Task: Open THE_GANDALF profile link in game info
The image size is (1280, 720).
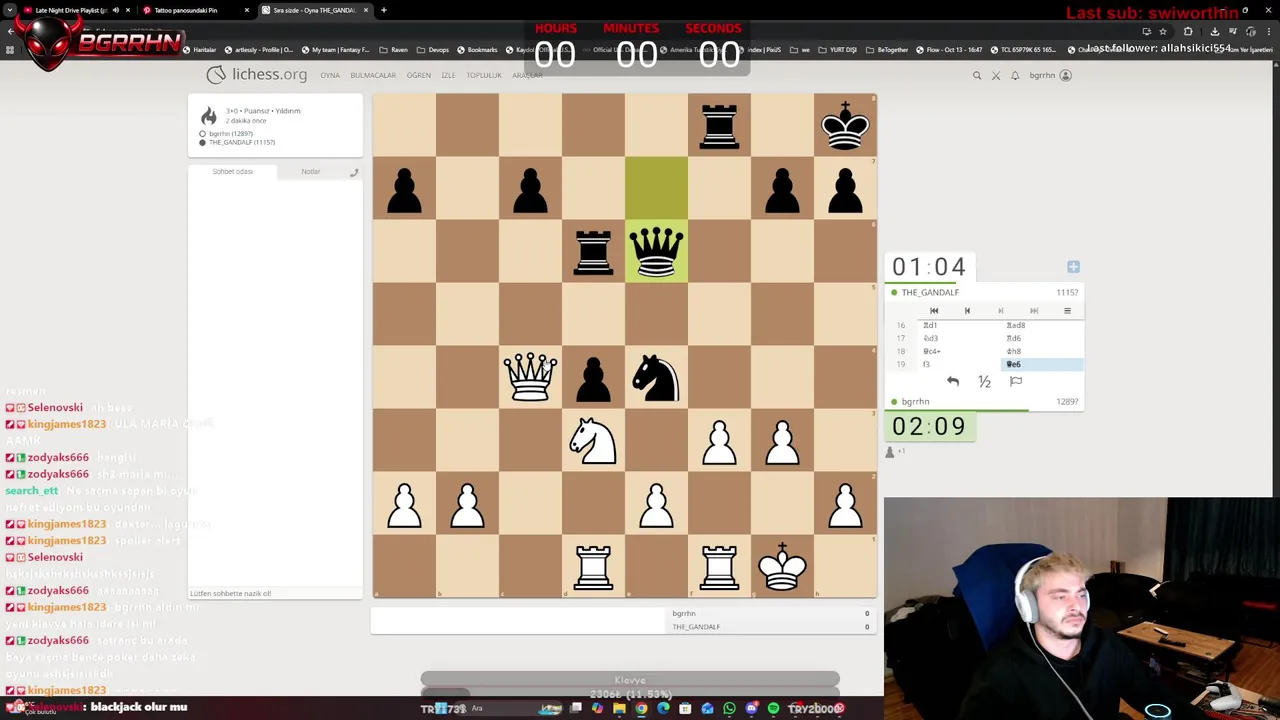Action: pyautogui.click(x=241, y=142)
